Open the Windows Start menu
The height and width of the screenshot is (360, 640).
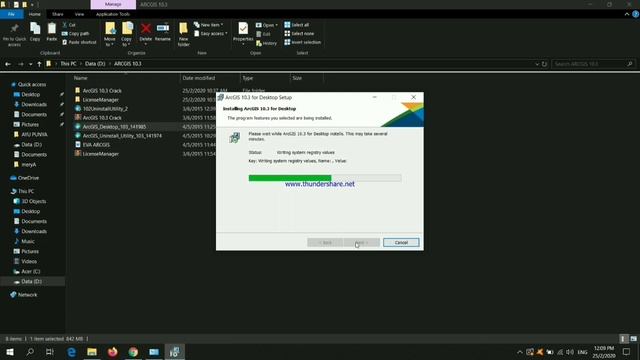[10, 352]
